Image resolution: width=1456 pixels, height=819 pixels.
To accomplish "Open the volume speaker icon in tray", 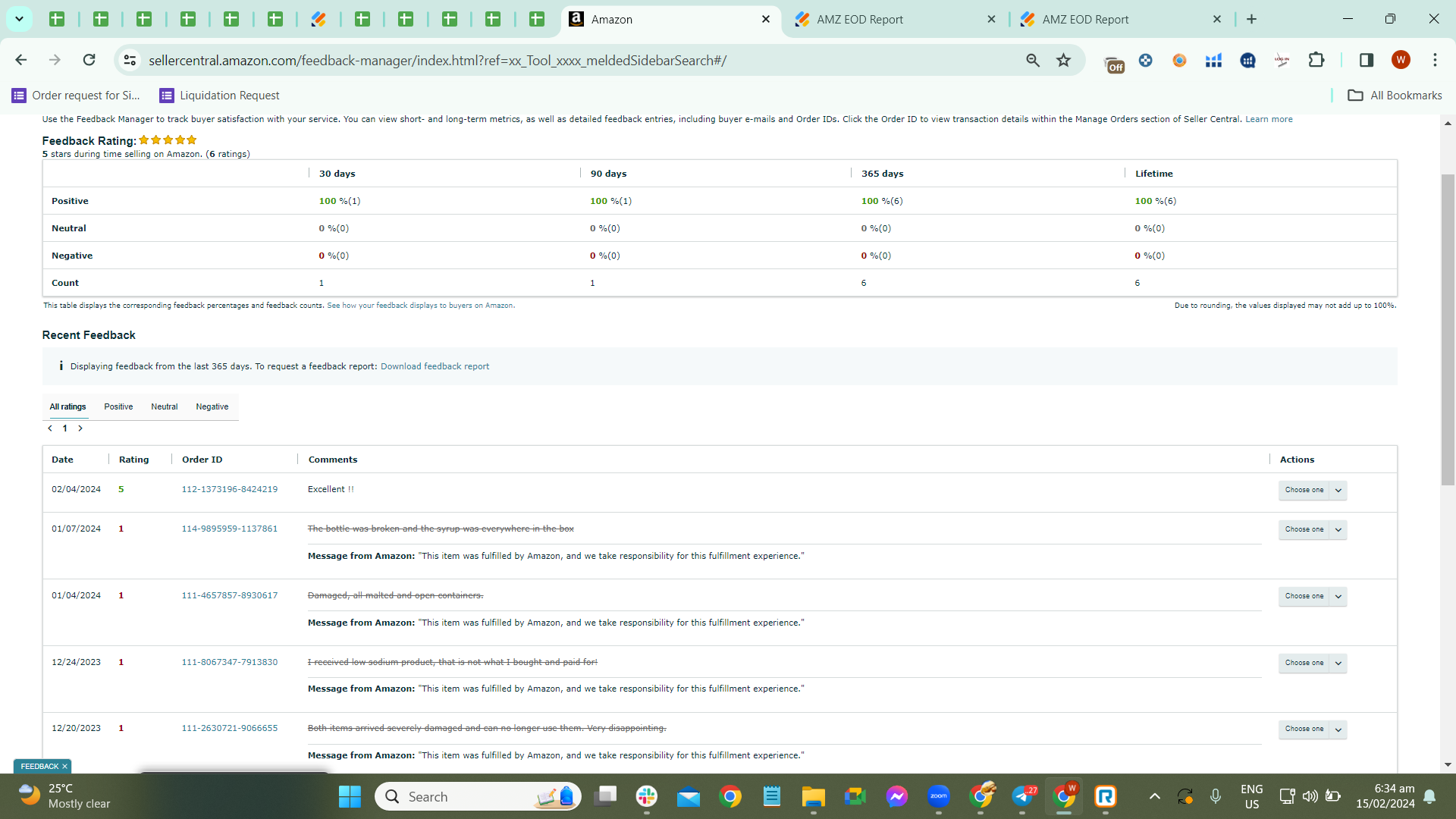I will coord(1310,796).
